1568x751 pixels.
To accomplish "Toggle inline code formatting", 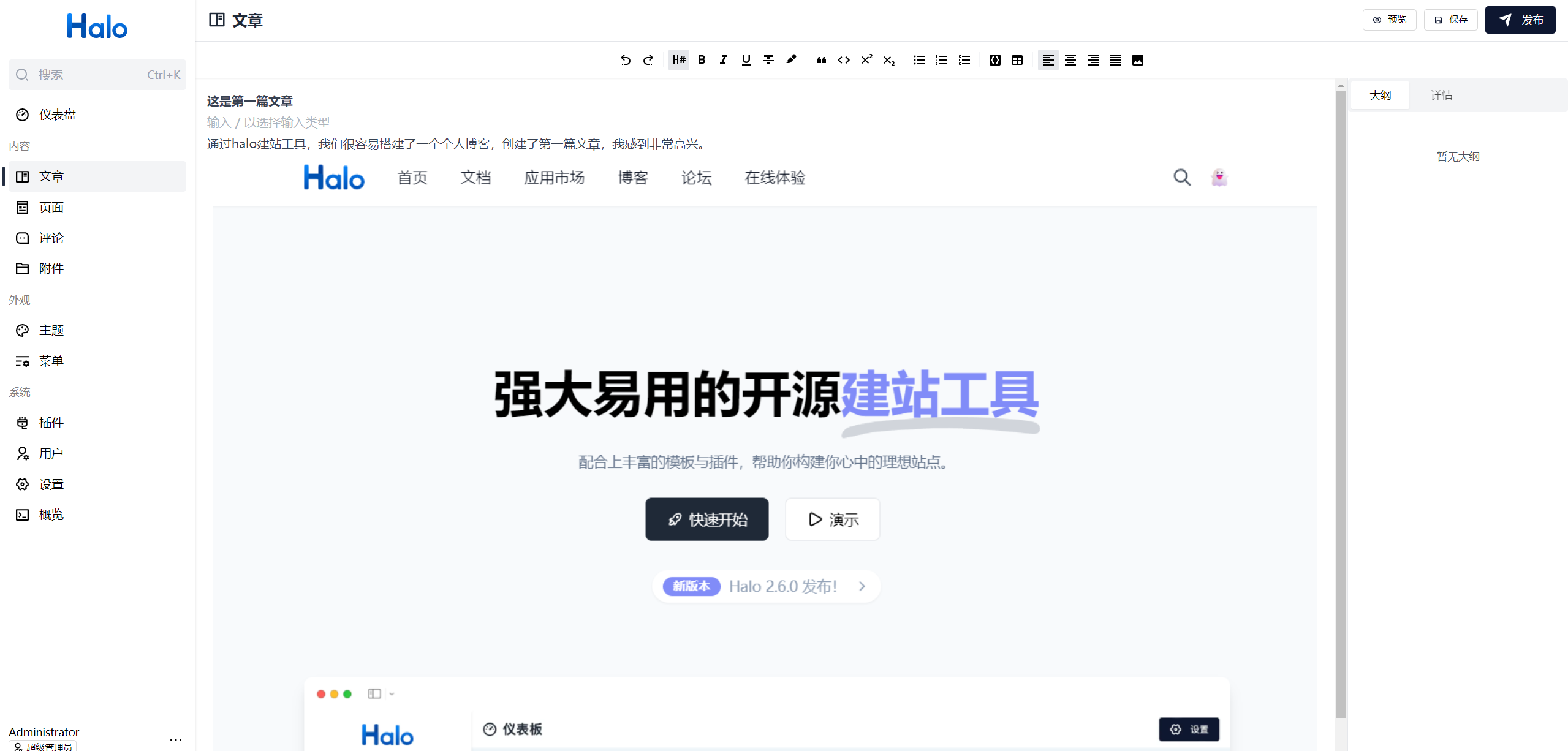I will [x=844, y=60].
